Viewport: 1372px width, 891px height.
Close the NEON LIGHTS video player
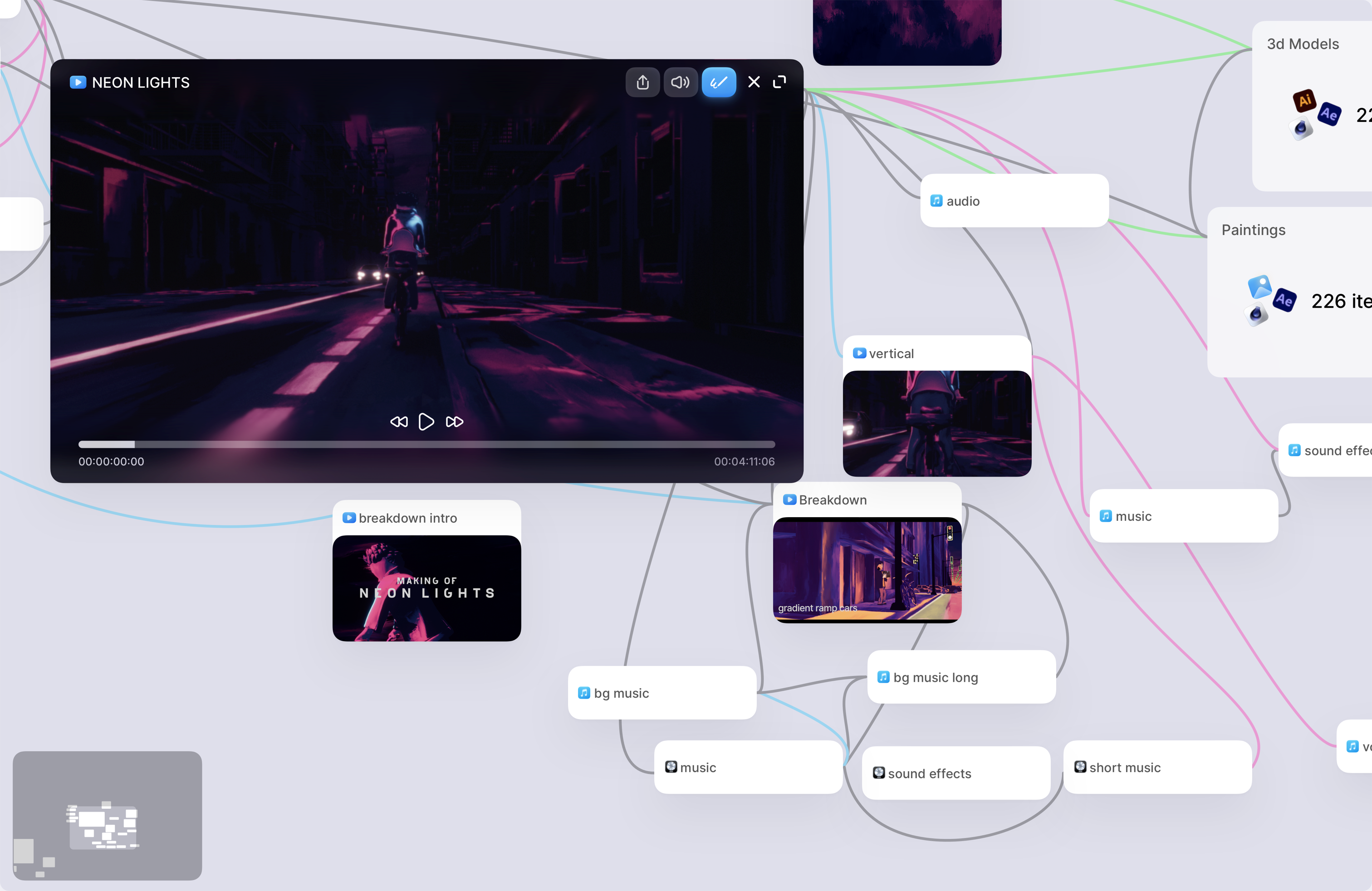[x=754, y=82]
